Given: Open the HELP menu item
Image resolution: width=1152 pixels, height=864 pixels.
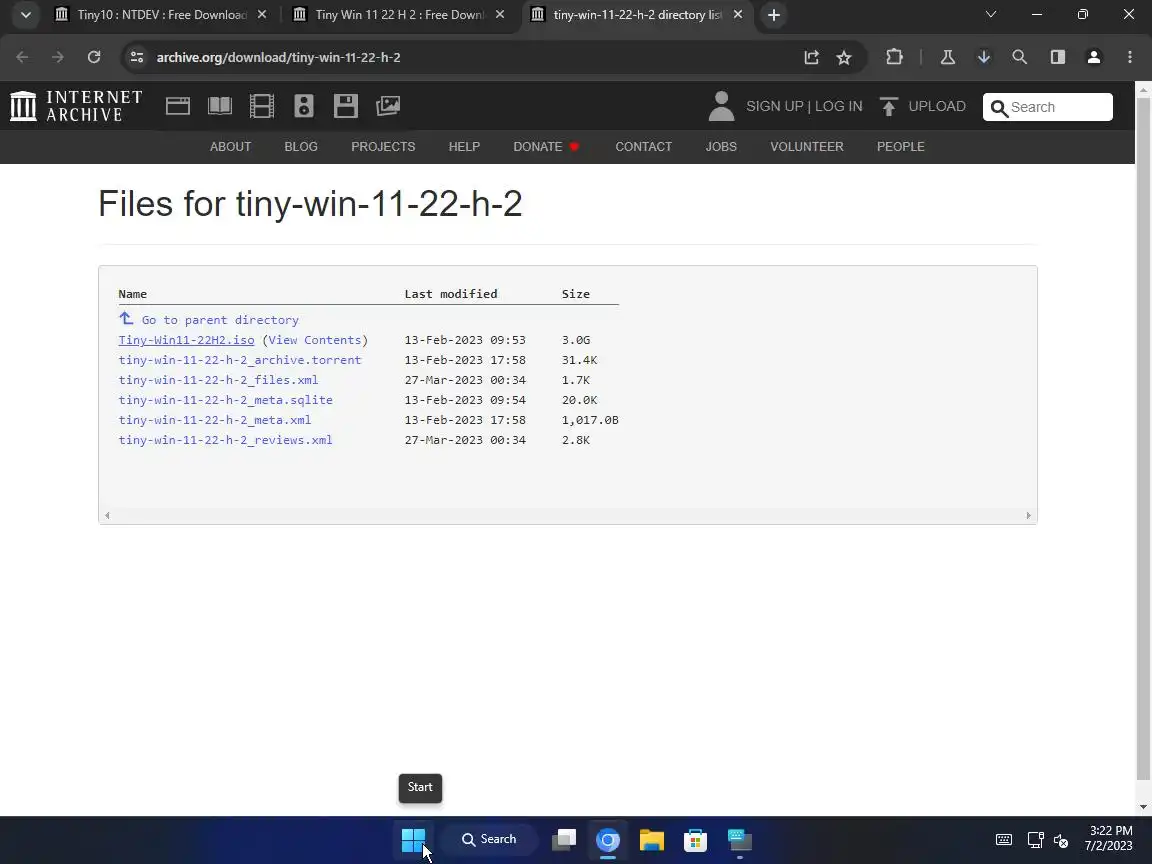Looking at the screenshot, I should [464, 147].
